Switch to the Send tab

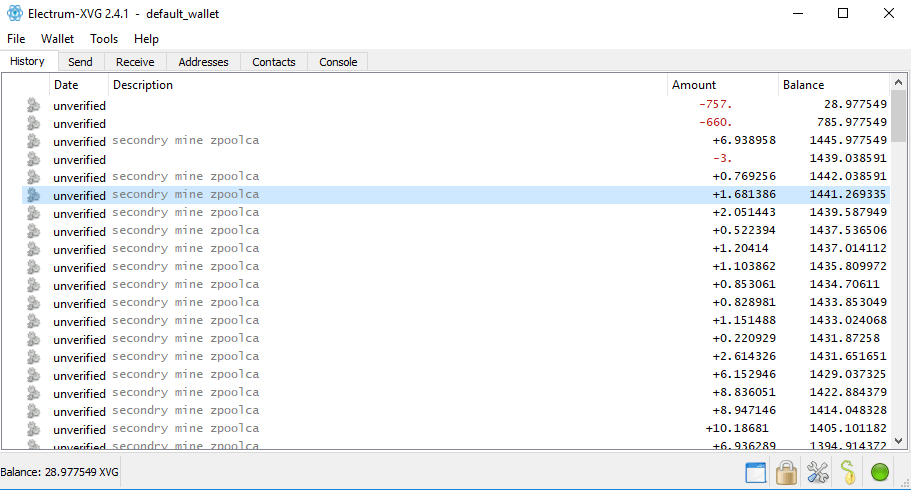[80, 62]
